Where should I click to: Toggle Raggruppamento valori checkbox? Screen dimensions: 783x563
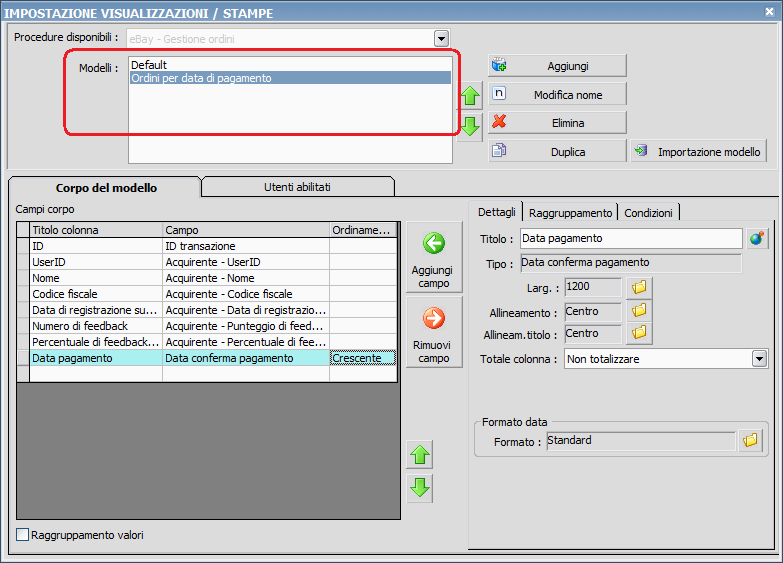tap(22, 535)
